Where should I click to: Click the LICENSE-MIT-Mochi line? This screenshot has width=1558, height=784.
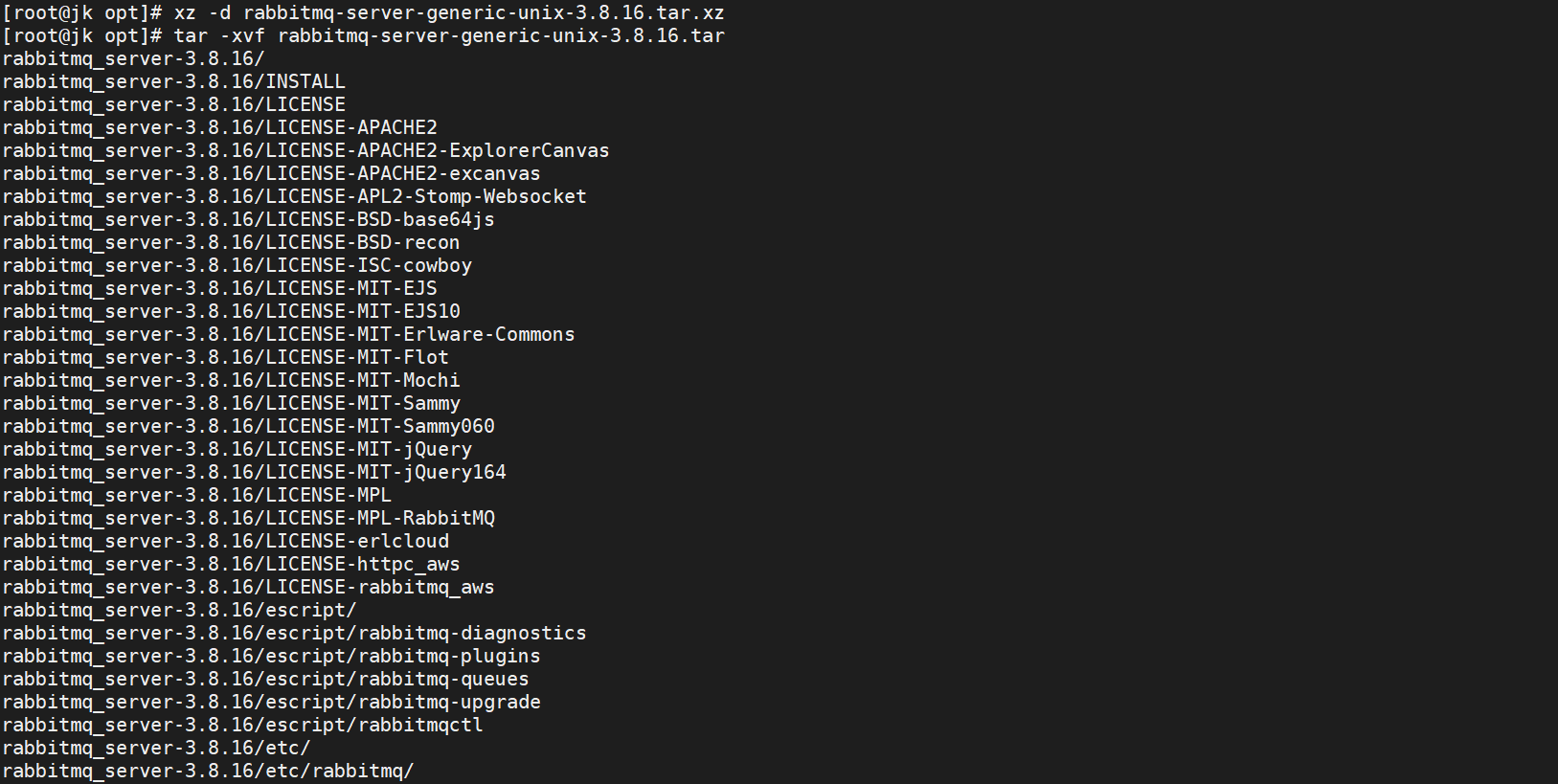(231, 381)
